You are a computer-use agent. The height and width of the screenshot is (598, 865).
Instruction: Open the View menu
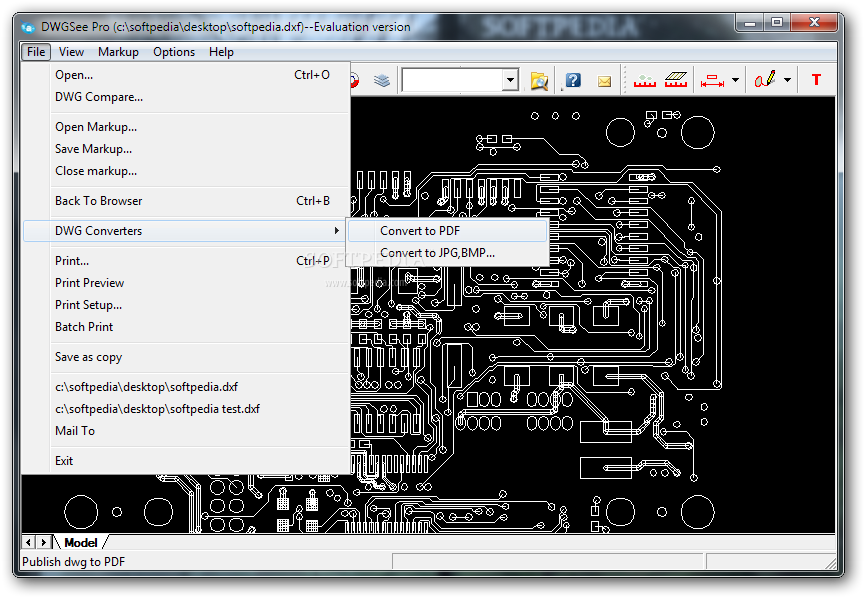pyautogui.click(x=71, y=52)
